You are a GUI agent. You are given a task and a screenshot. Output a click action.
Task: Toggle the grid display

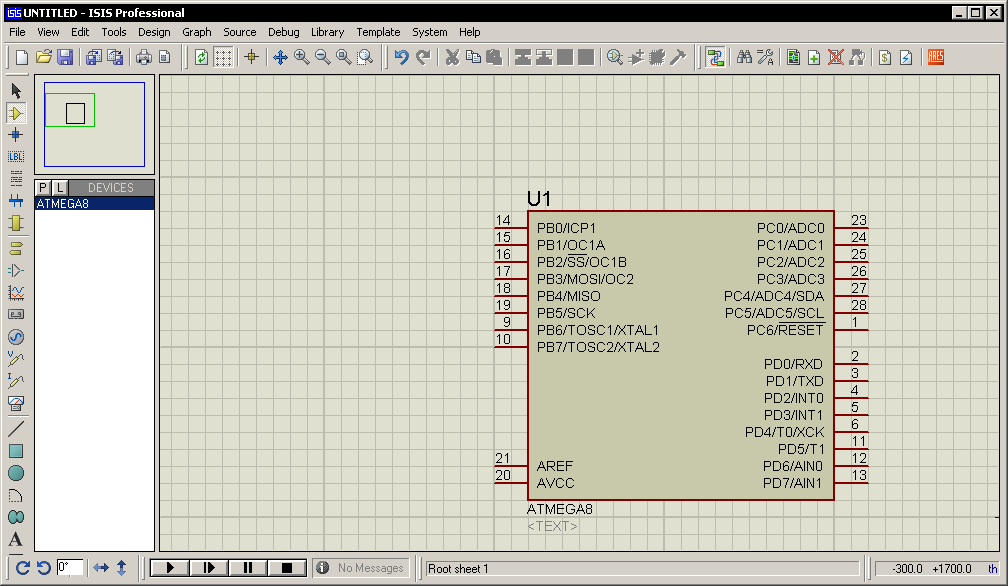(x=223, y=57)
